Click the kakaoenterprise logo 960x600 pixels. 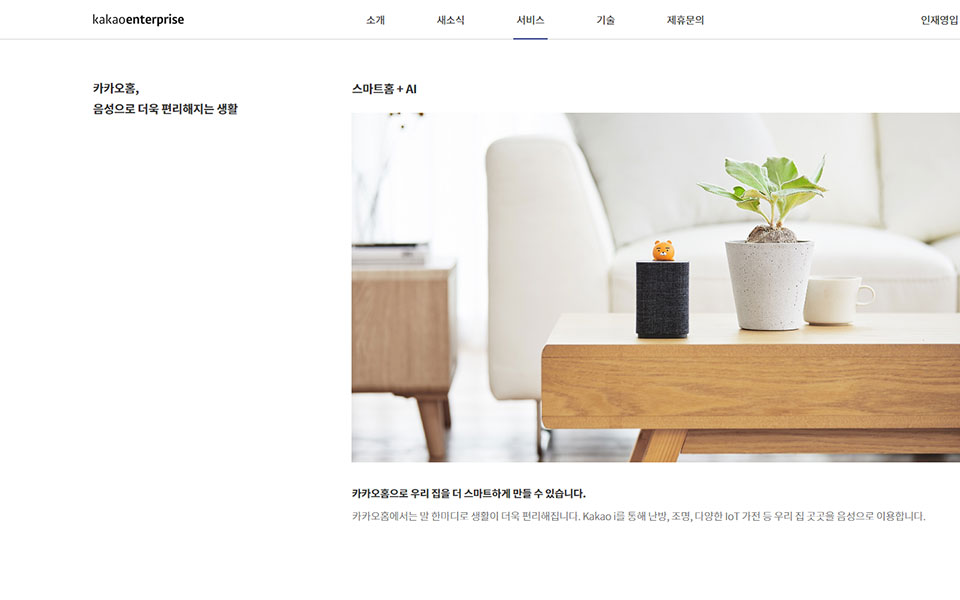tap(138, 20)
